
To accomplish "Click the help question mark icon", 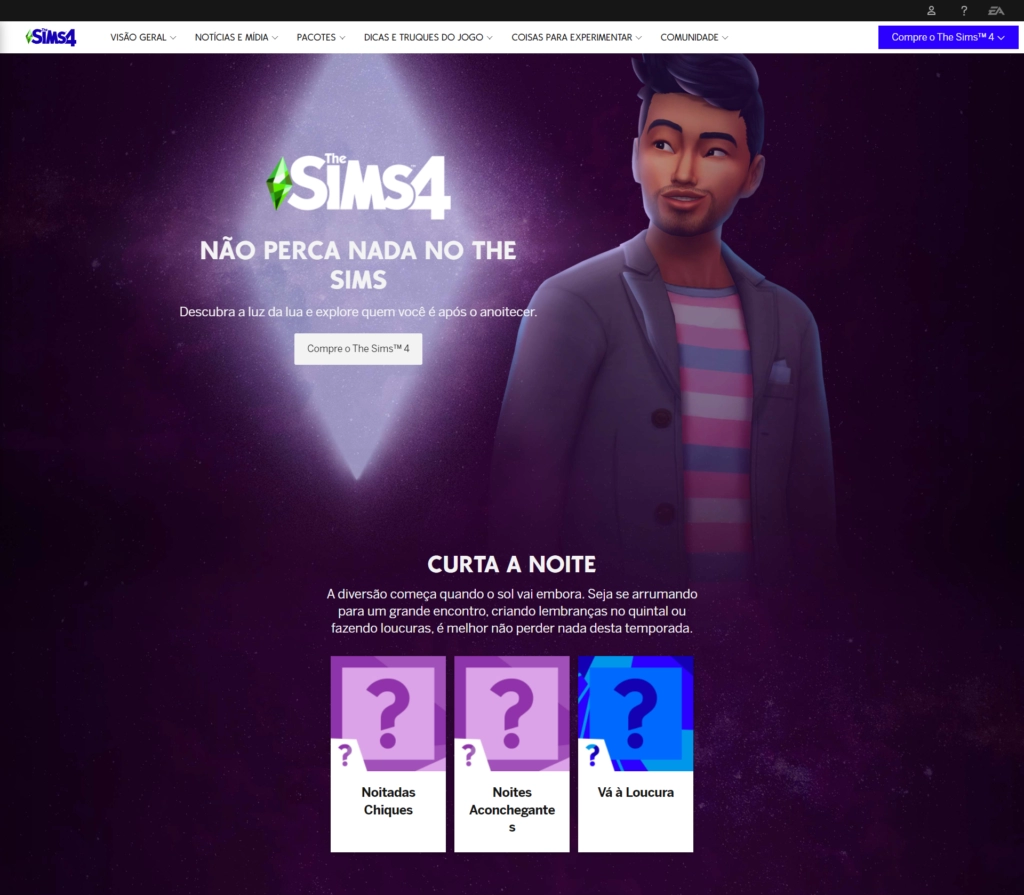I will [x=964, y=10].
